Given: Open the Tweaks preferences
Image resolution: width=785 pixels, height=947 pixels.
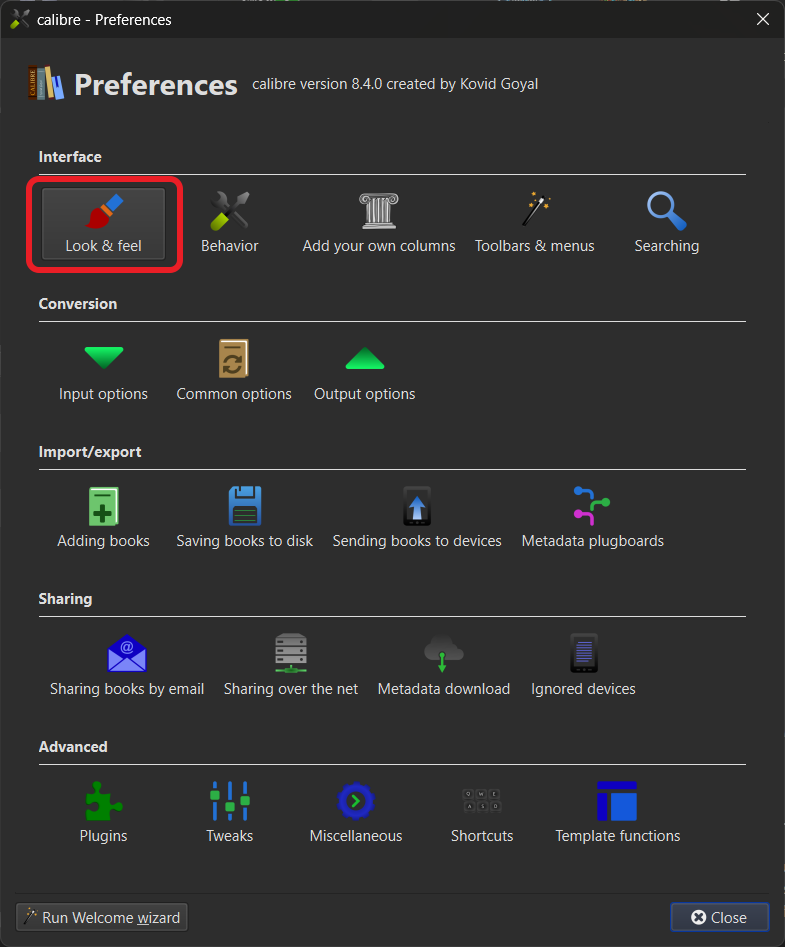Looking at the screenshot, I should (229, 814).
